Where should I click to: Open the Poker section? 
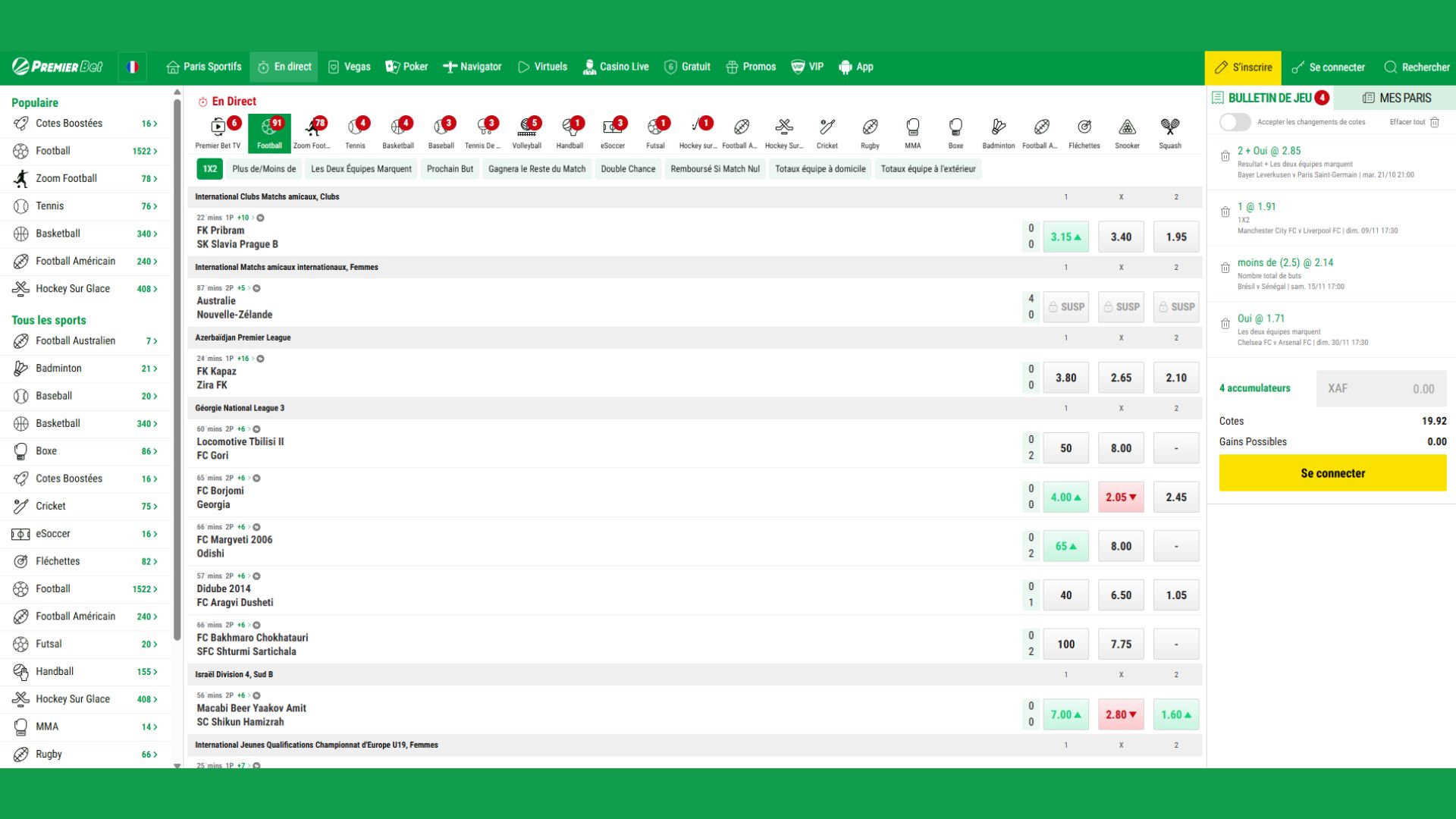click(x=406, y=67)
